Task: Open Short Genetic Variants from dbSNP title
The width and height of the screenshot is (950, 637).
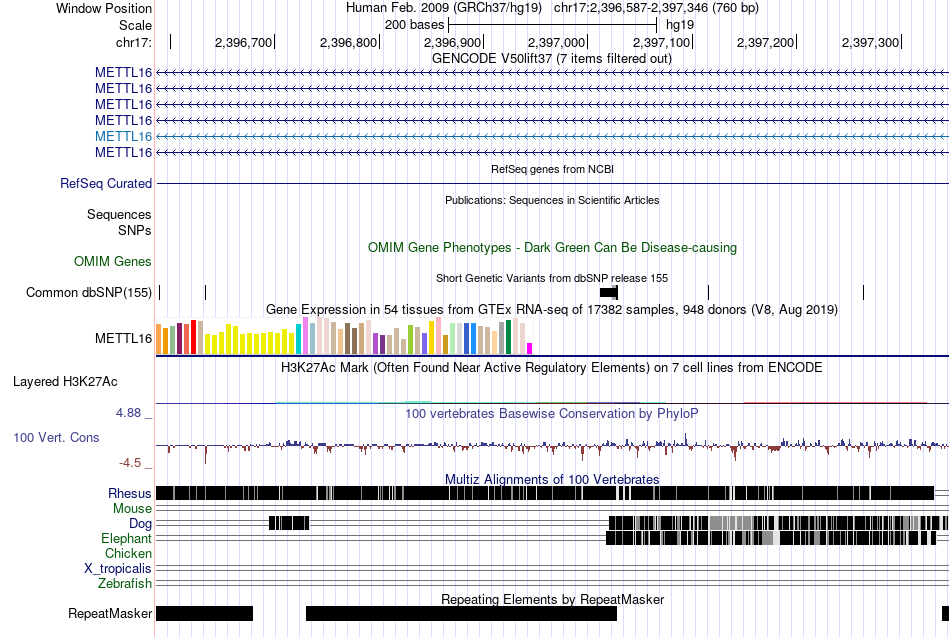Action: [x=552, y=278]
